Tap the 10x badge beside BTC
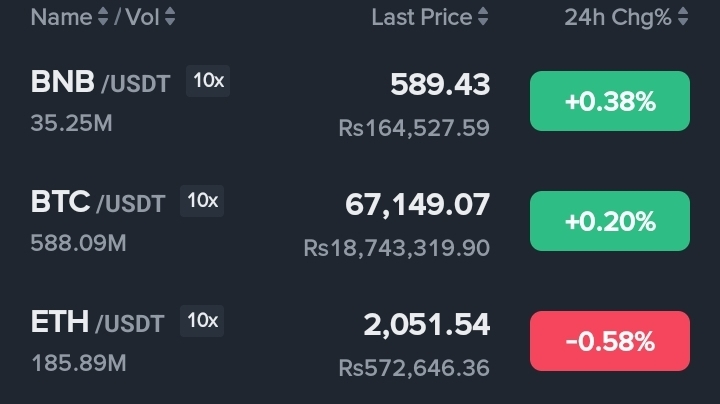 pyautogui.click(x=202, y=201)
